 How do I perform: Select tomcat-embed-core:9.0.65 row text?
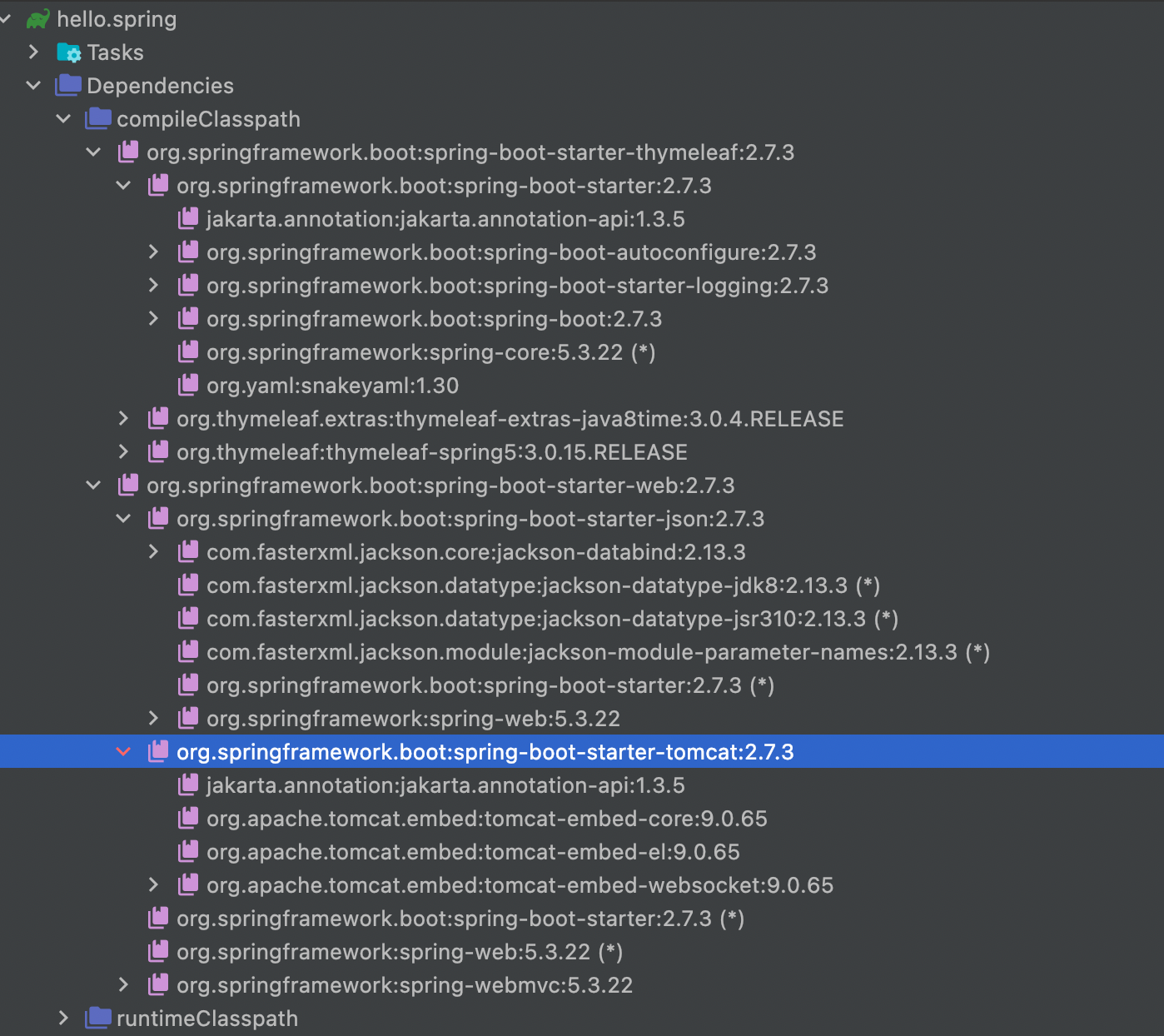click(x=487, y=819)
